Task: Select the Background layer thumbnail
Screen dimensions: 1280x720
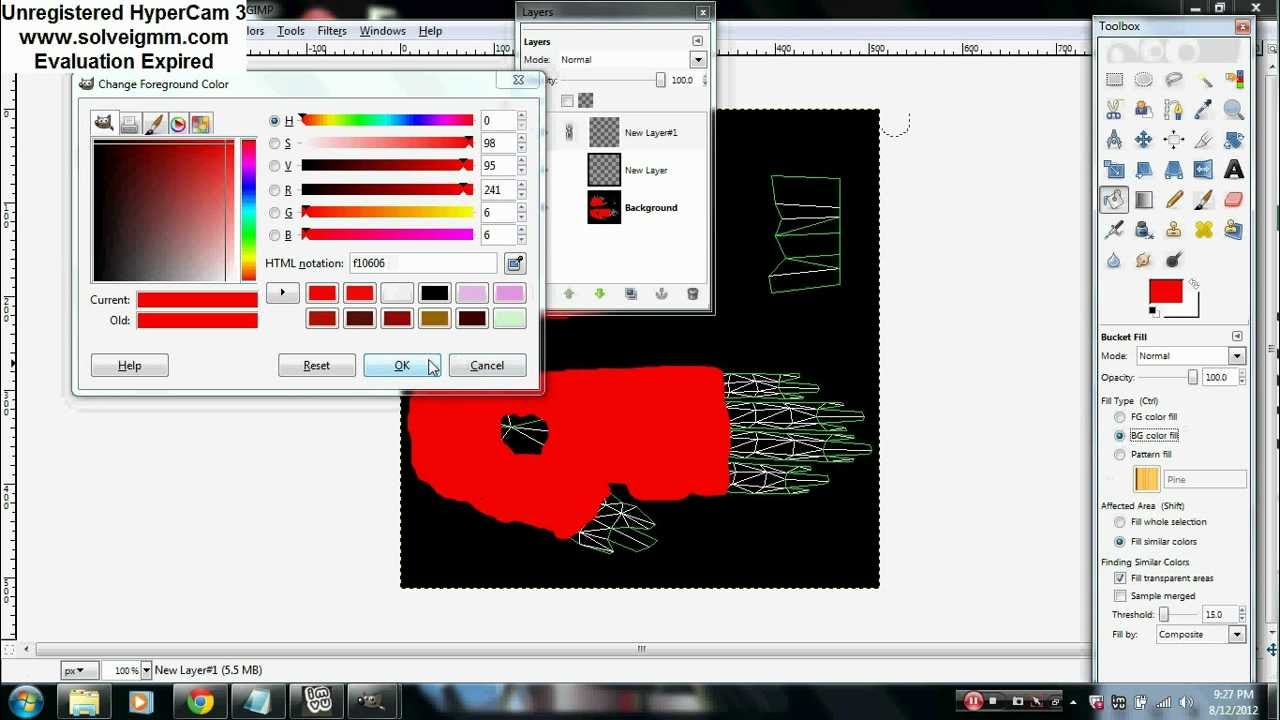Action: [604, 208]
